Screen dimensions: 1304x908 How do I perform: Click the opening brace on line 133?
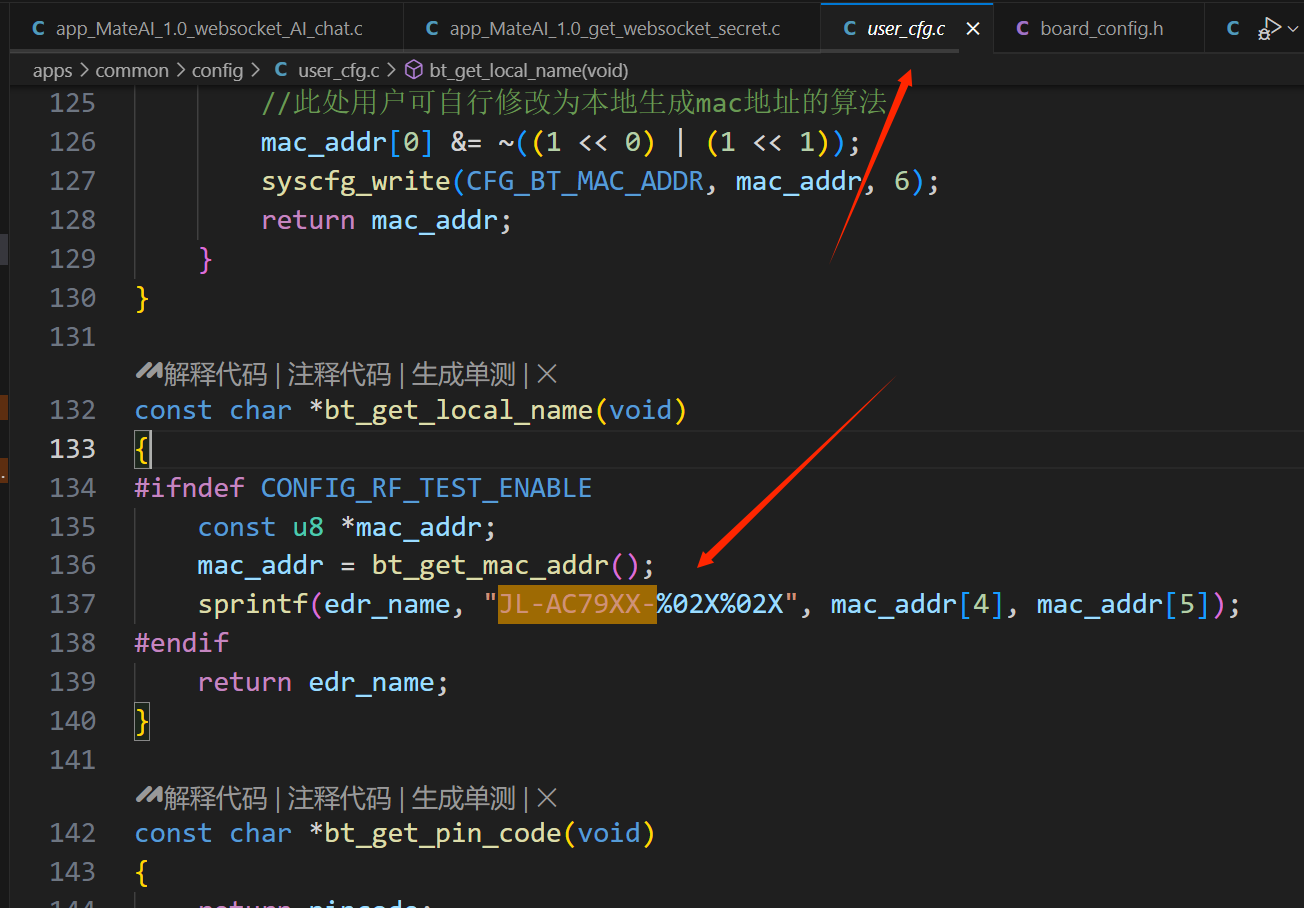point(142,449)
